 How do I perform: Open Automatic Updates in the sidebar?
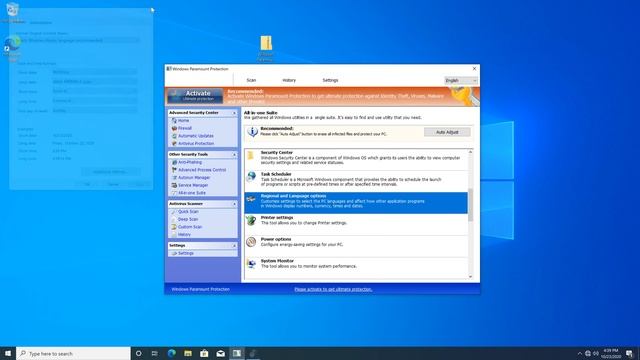coord(196,136)
